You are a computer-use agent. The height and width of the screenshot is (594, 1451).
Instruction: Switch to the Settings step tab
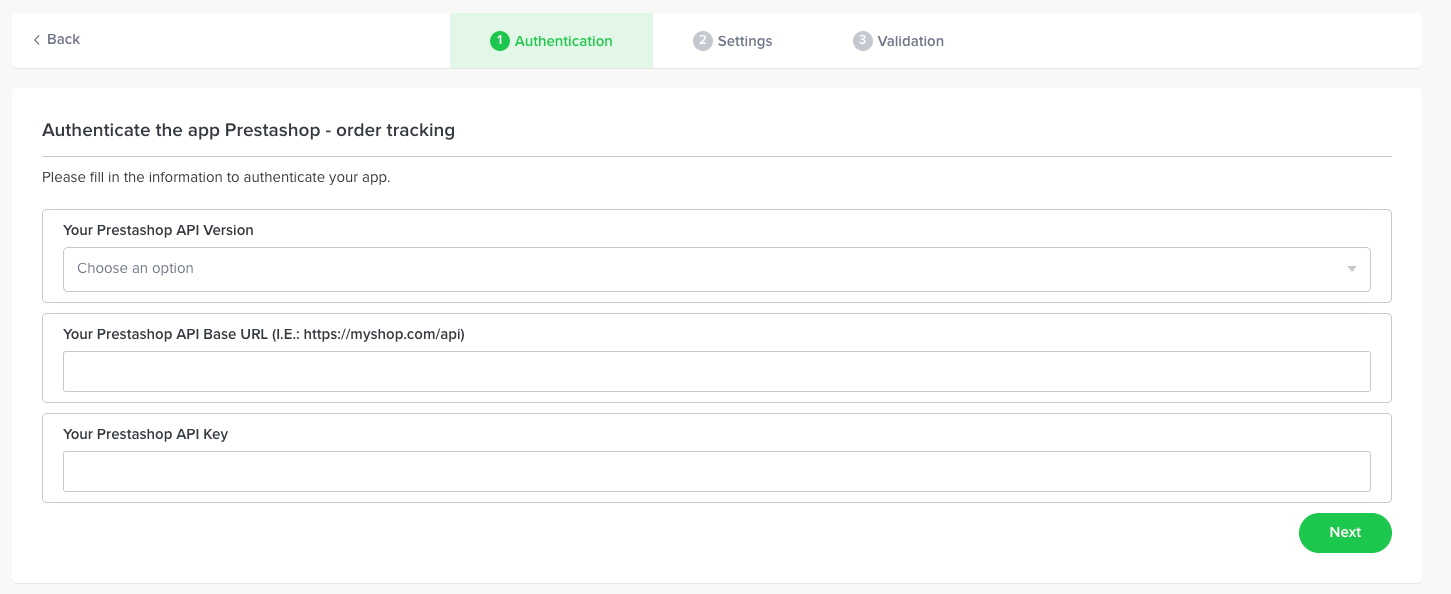point(745,41)
